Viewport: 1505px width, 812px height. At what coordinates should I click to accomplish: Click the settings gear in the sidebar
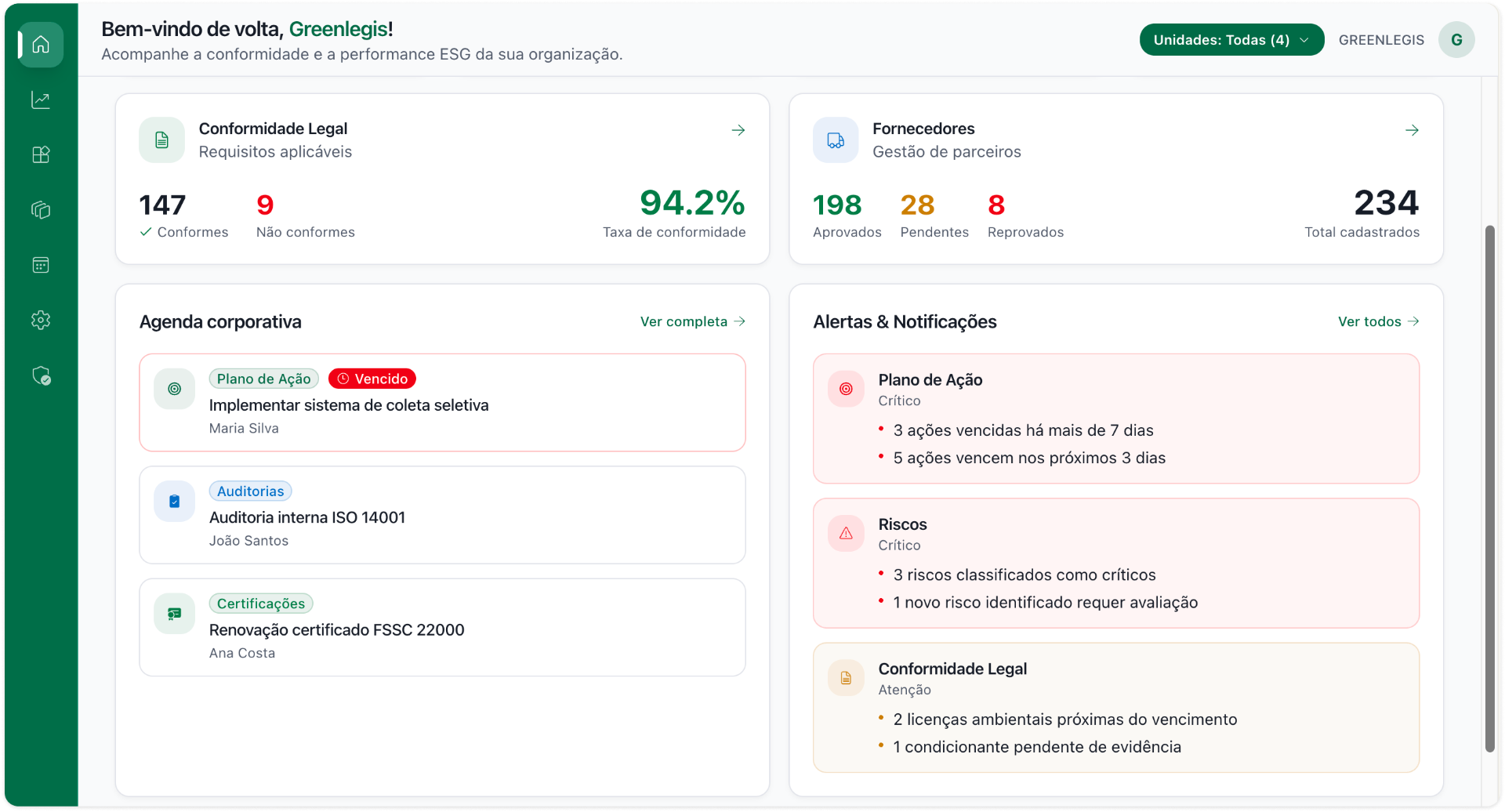40,320
